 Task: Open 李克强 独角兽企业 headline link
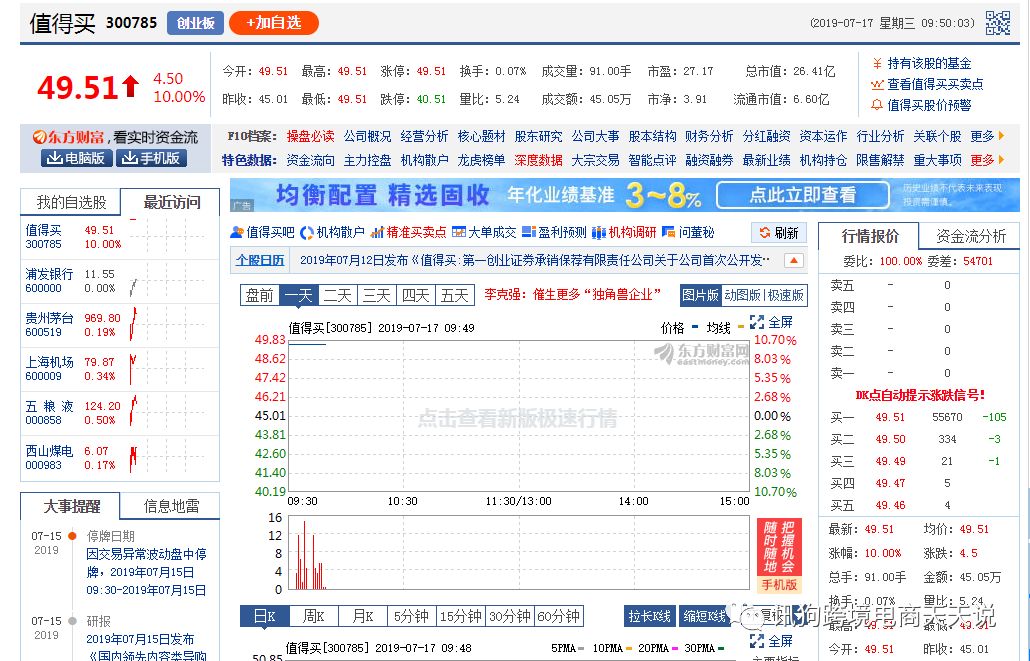point(572,294)
